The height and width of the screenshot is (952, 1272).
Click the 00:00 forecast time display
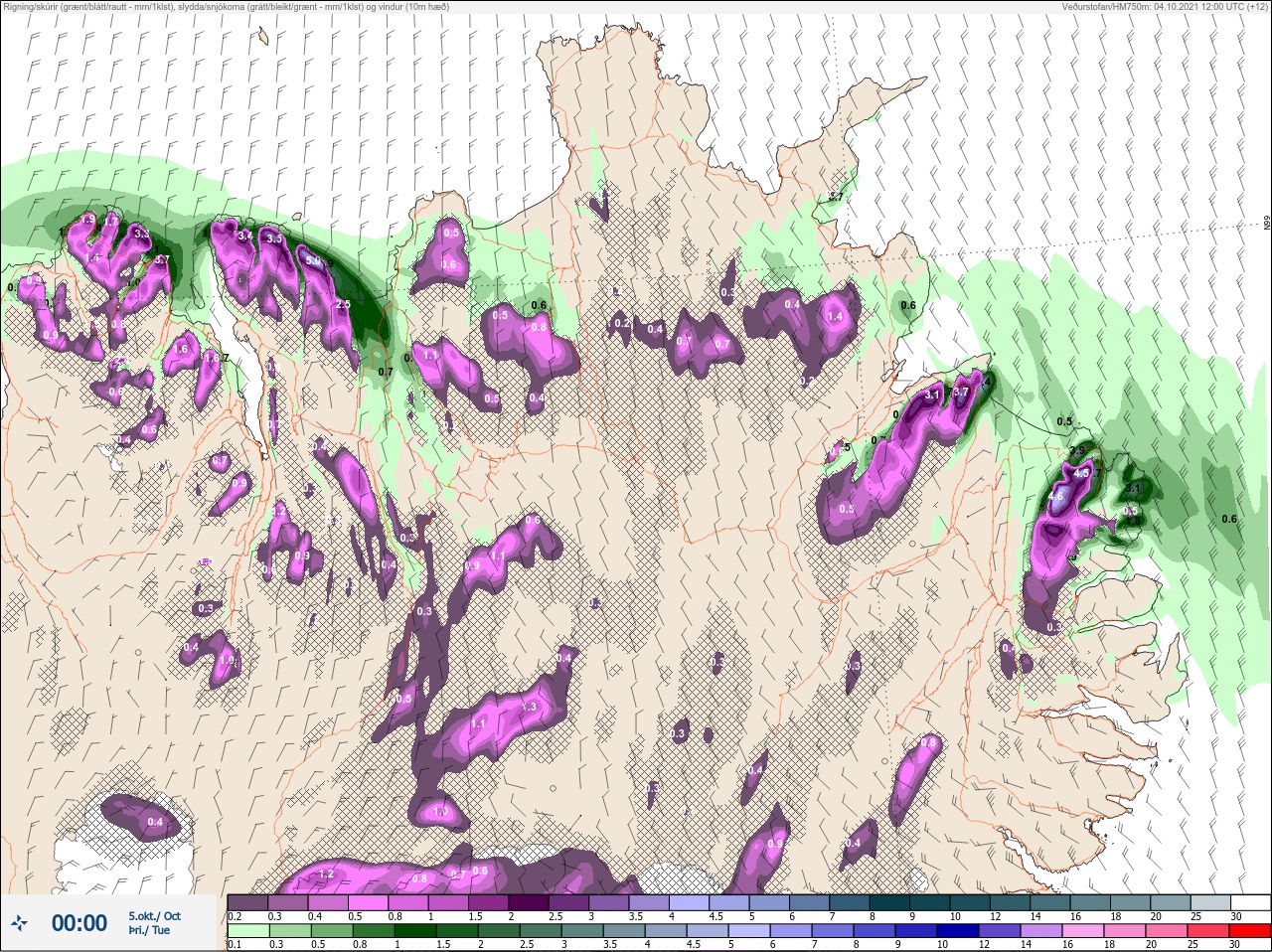(79, 923)
